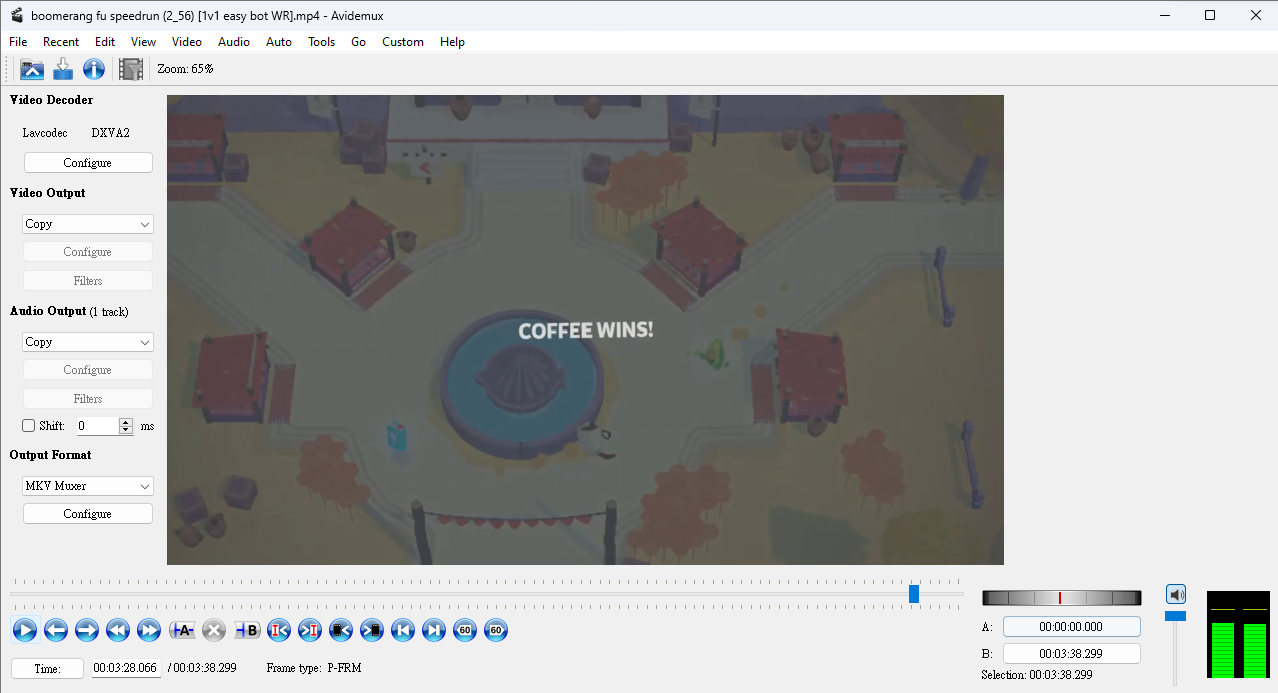The width and height of the screenshot is (1278, 693).
Task: Seek forward 60 seconds
Action: pos(496,630)
